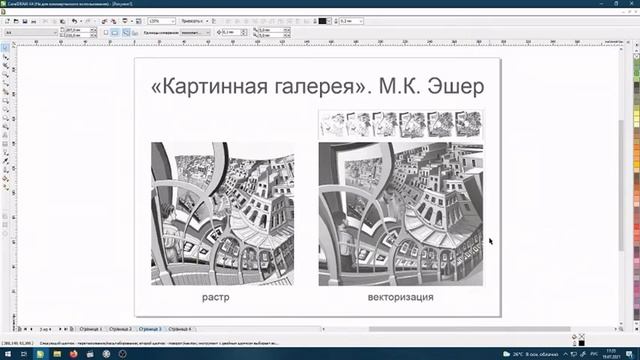
Task: Apply the layout to all pages
Action: point(126,32)
